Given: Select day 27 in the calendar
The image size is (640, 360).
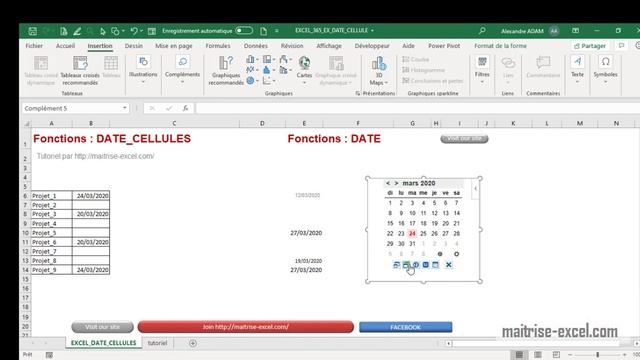Looking at the screenshot, I should (x=445, y=233).
